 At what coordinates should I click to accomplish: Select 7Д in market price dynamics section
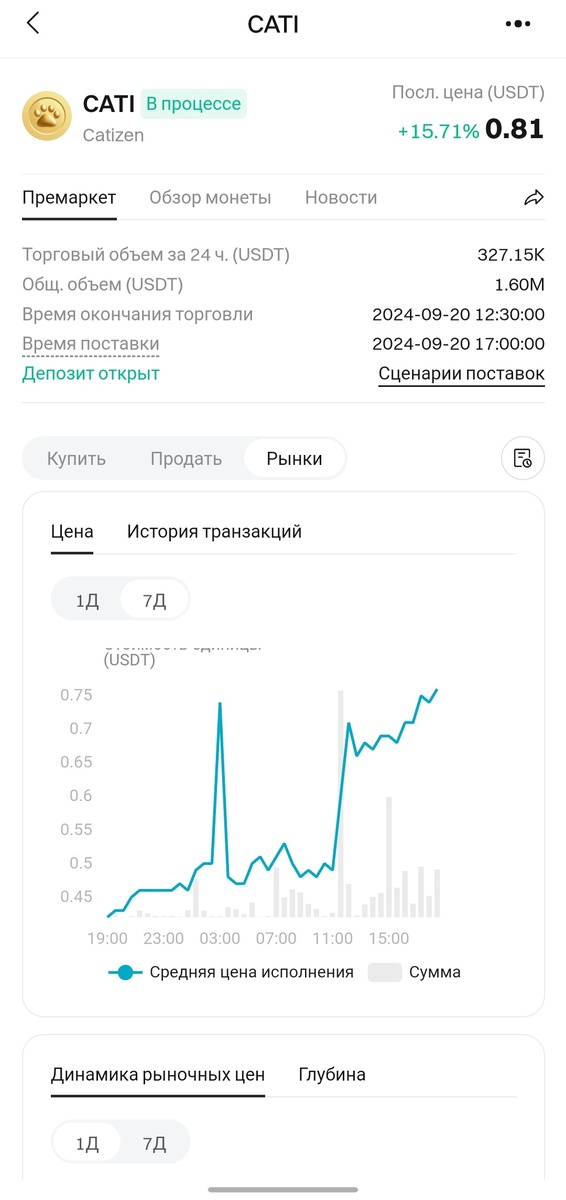[154, 1143]
